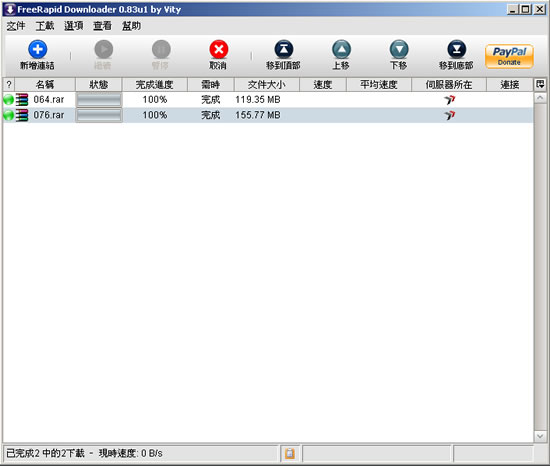Image resolution: width=550 pixels, height=466 pixels.
Task: Click the scrollbar down arrow
Action: (540, 436)
